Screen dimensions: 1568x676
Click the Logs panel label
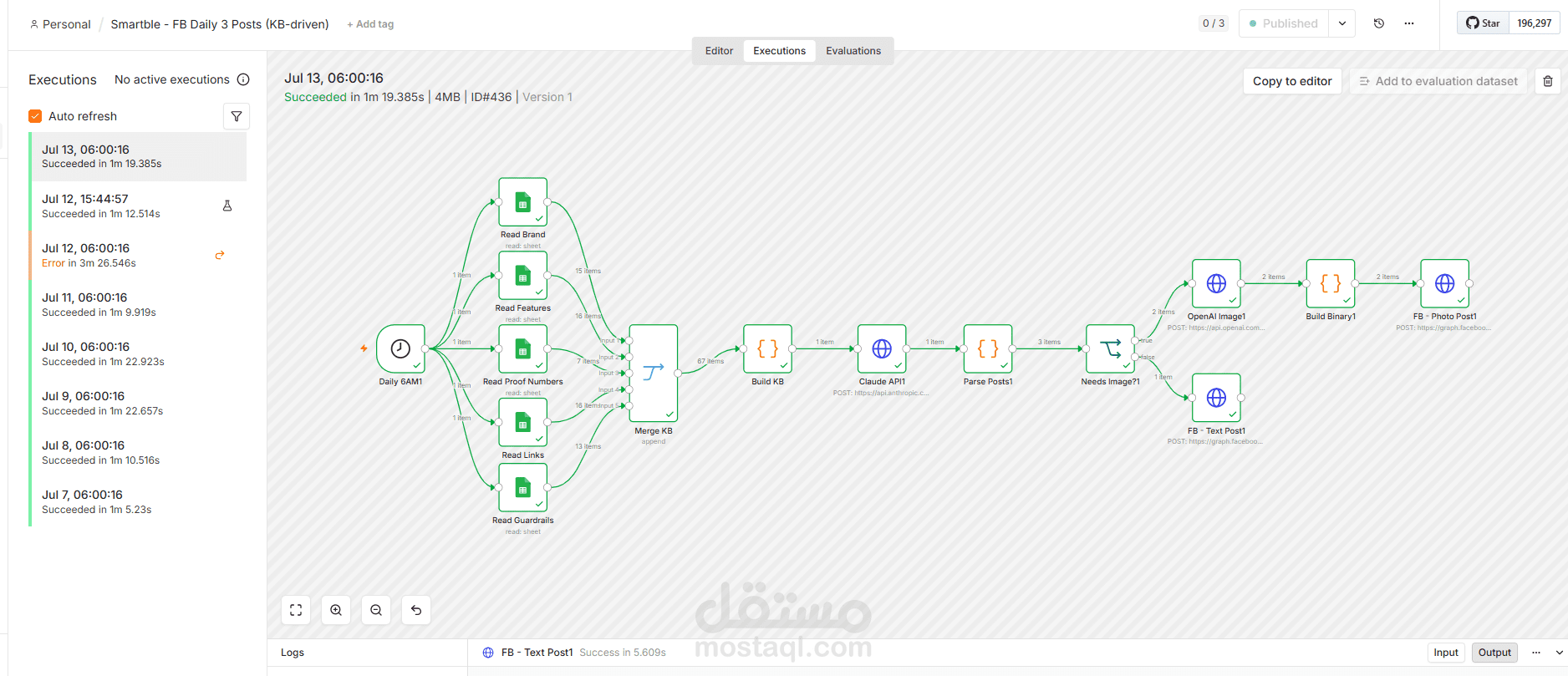point(293,653)
